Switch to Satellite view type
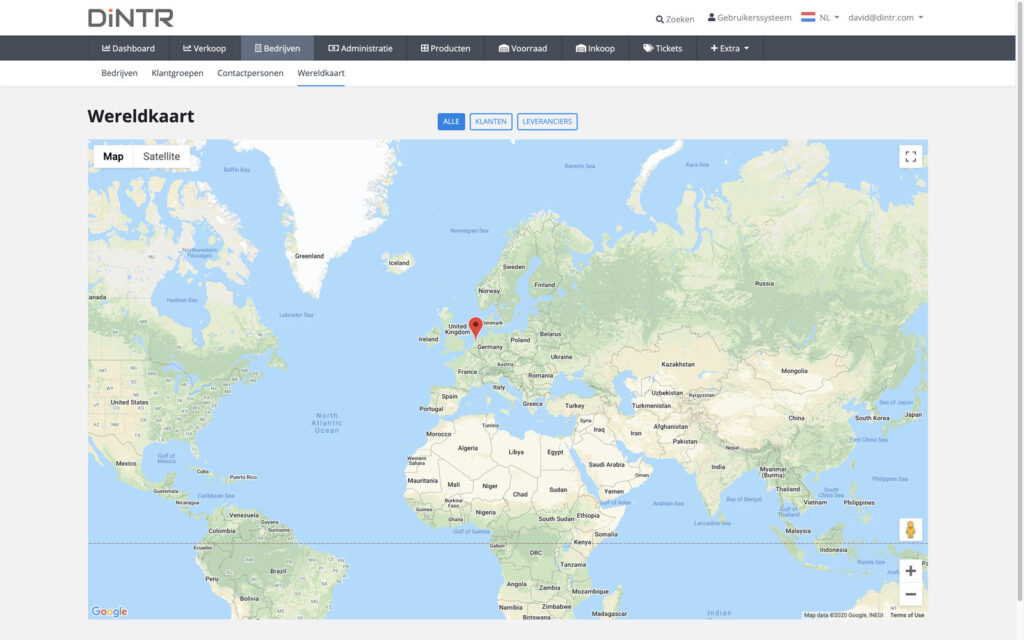1024x640 pixels. [x=161, y=157]
